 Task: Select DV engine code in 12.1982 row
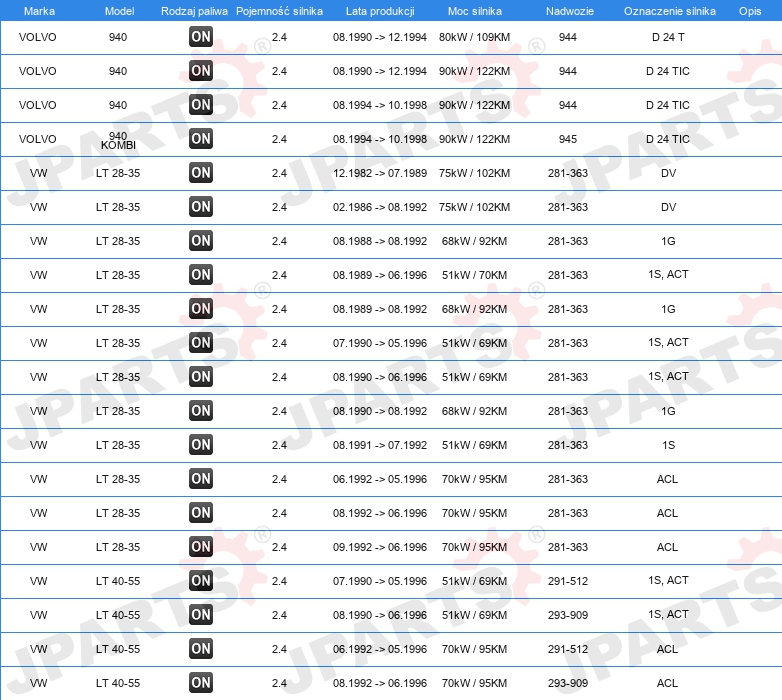click(x=668, y=173)
